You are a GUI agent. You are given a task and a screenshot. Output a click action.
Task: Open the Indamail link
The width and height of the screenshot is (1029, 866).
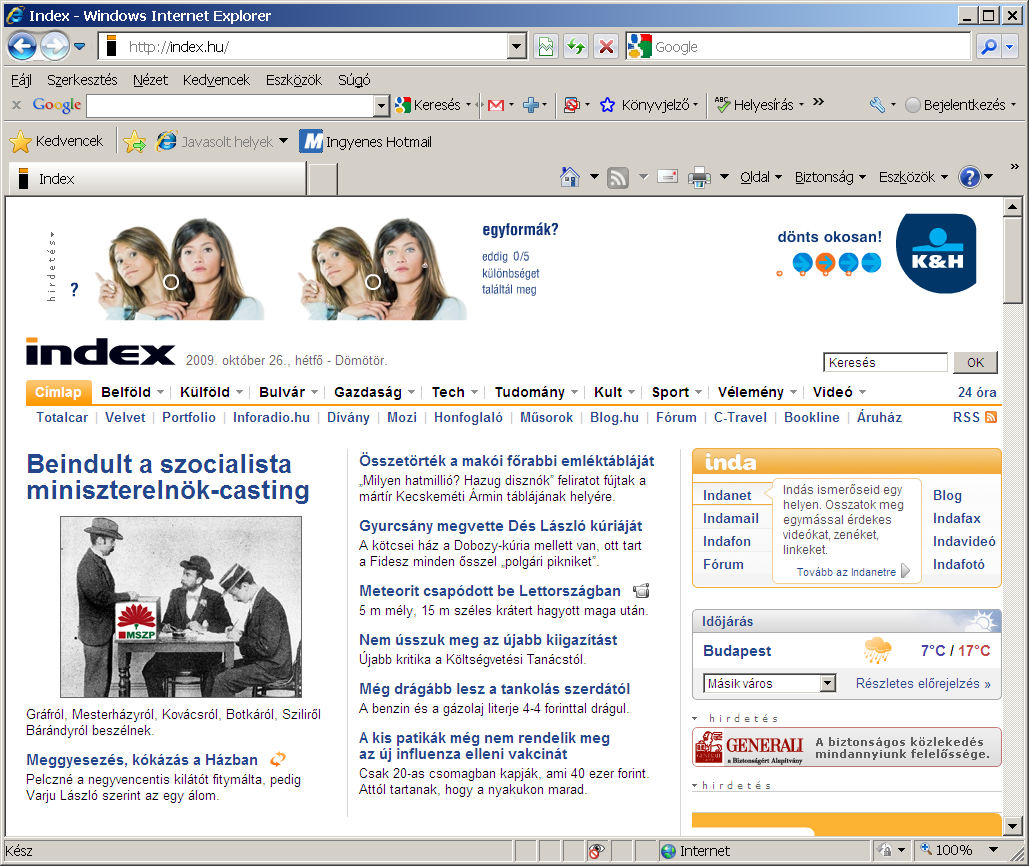730,518
